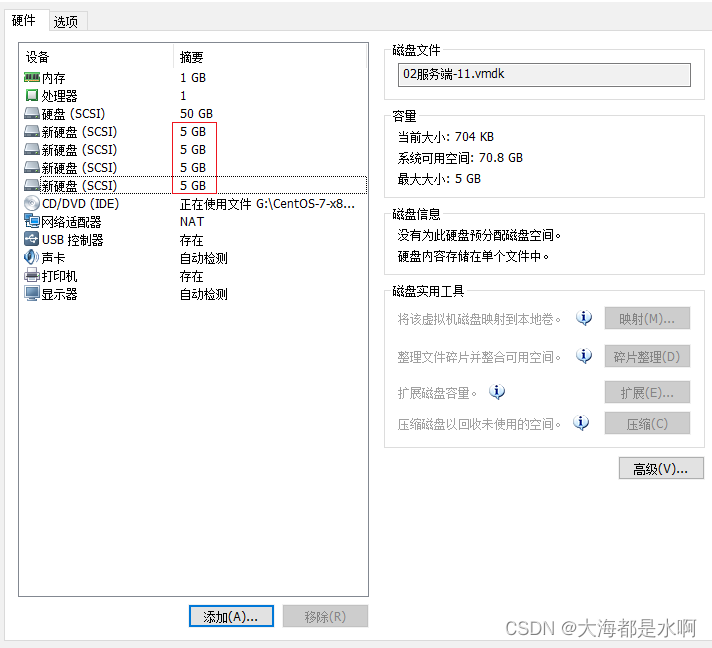Image resolution: width=712 pixels, height=648 pixels.
Task: Select the USB 控制器 row label
Action: [73, 240]
